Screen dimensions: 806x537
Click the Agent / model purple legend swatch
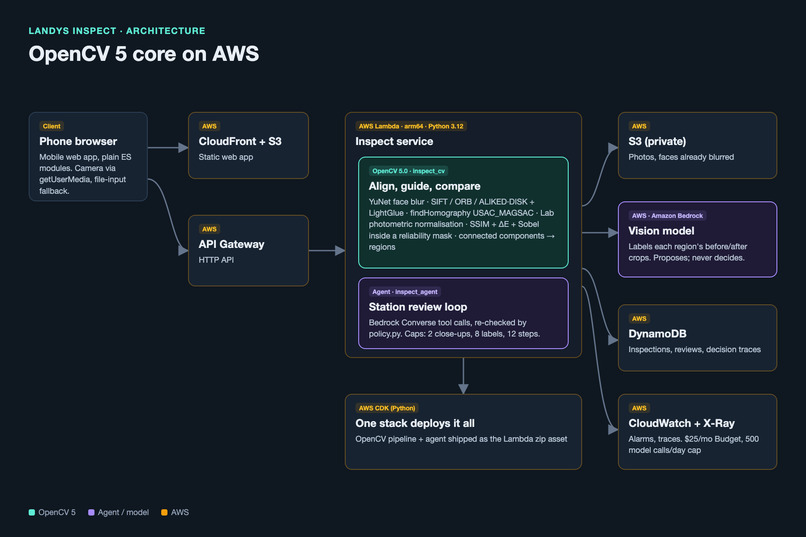pos(91,512)
